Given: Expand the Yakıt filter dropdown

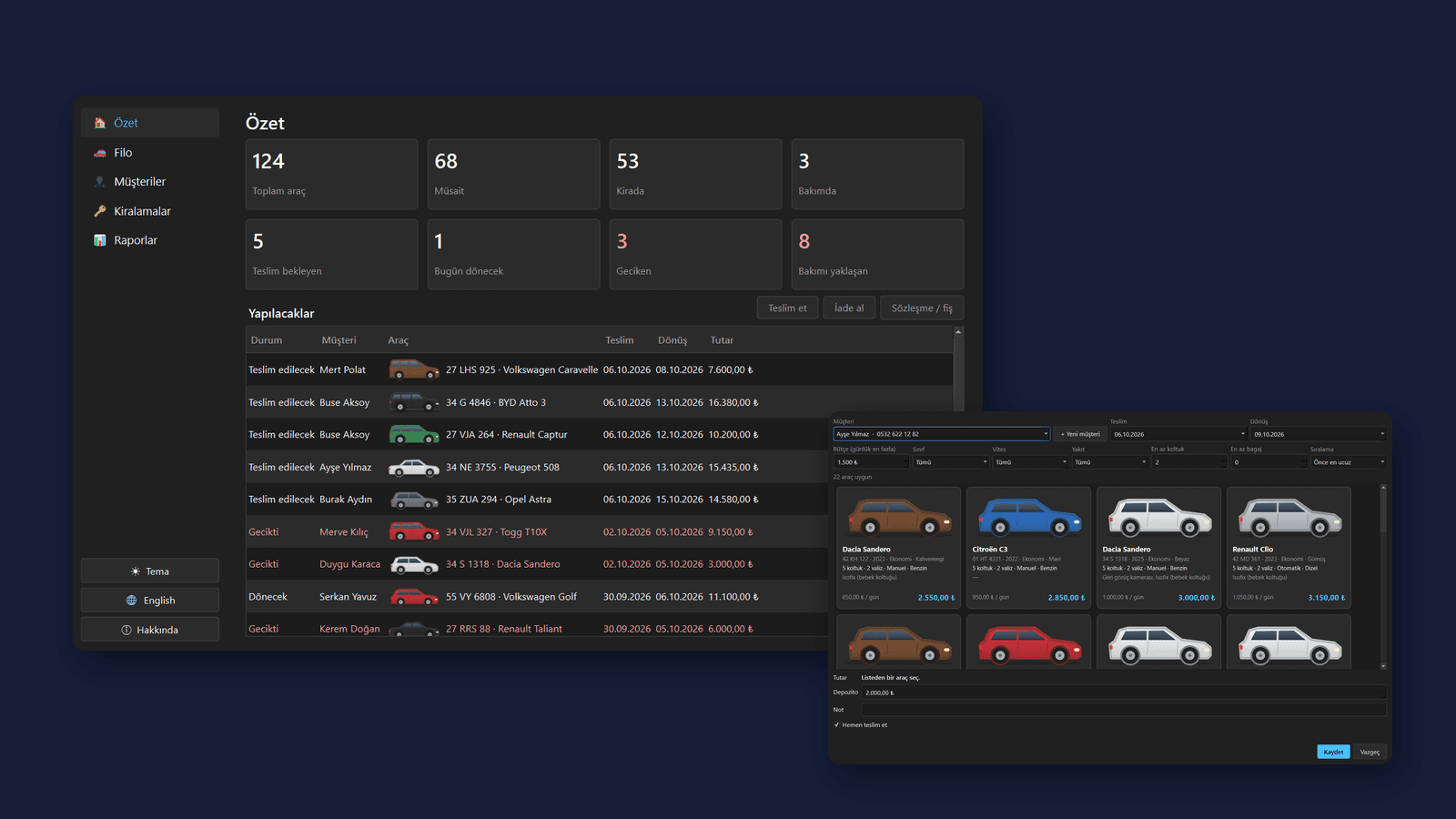Looking at the screenshot, I should (1110, 462).
